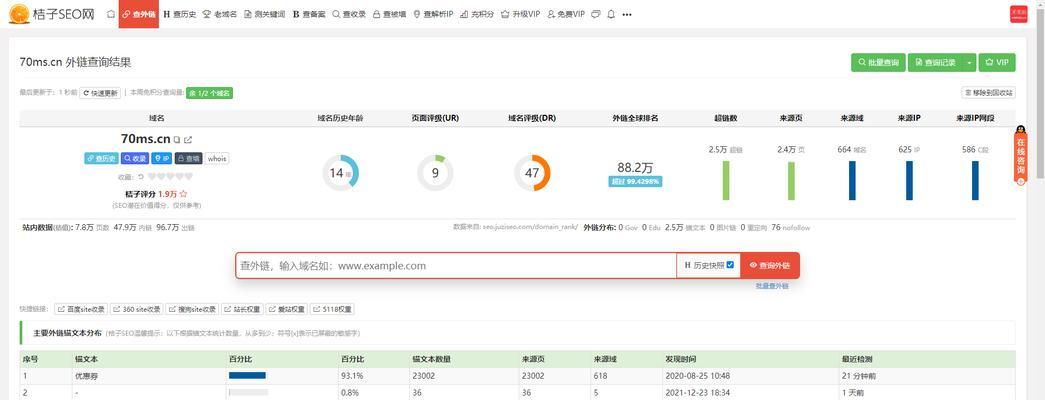The height and width of the screenshot is (400, 1045).
Task: Click the green VIP button
Action: [997, 63]
